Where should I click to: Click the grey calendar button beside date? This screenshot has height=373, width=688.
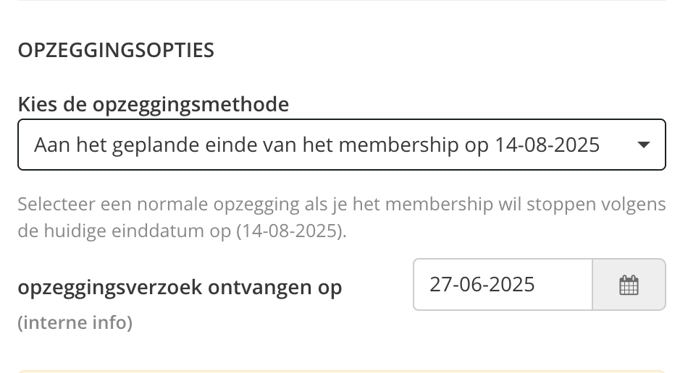coord(629,284)
